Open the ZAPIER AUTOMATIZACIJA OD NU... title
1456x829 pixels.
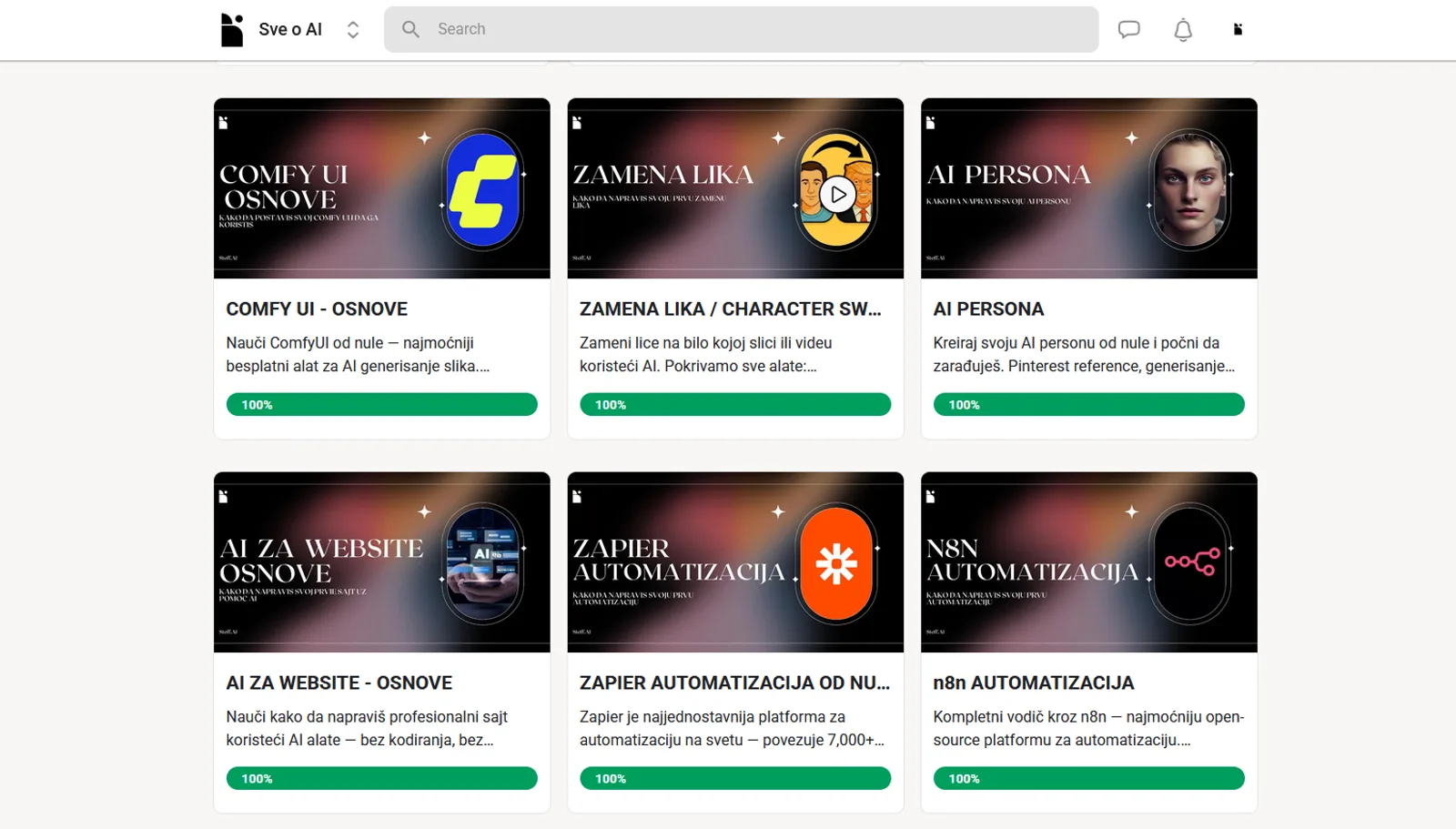click(735, 683)
